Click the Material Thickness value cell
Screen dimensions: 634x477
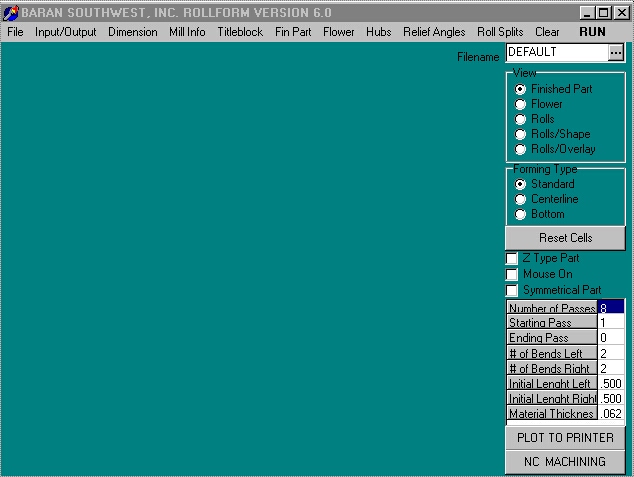(611, 414)
